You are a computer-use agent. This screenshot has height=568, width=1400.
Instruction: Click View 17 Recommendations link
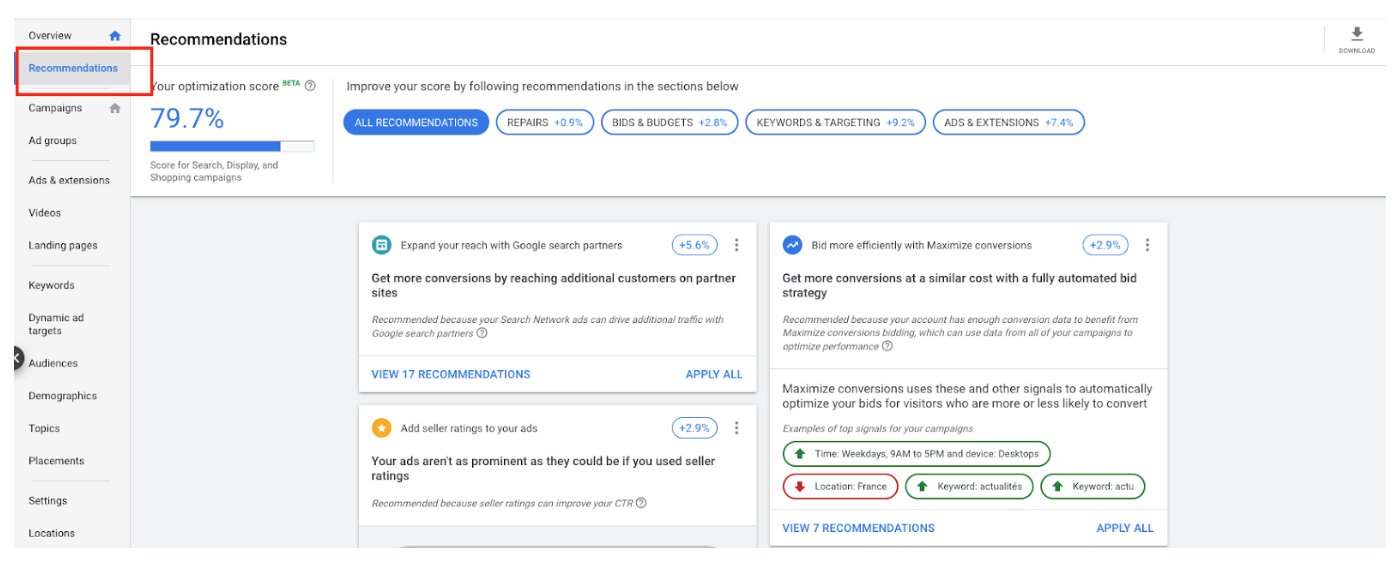451,374
